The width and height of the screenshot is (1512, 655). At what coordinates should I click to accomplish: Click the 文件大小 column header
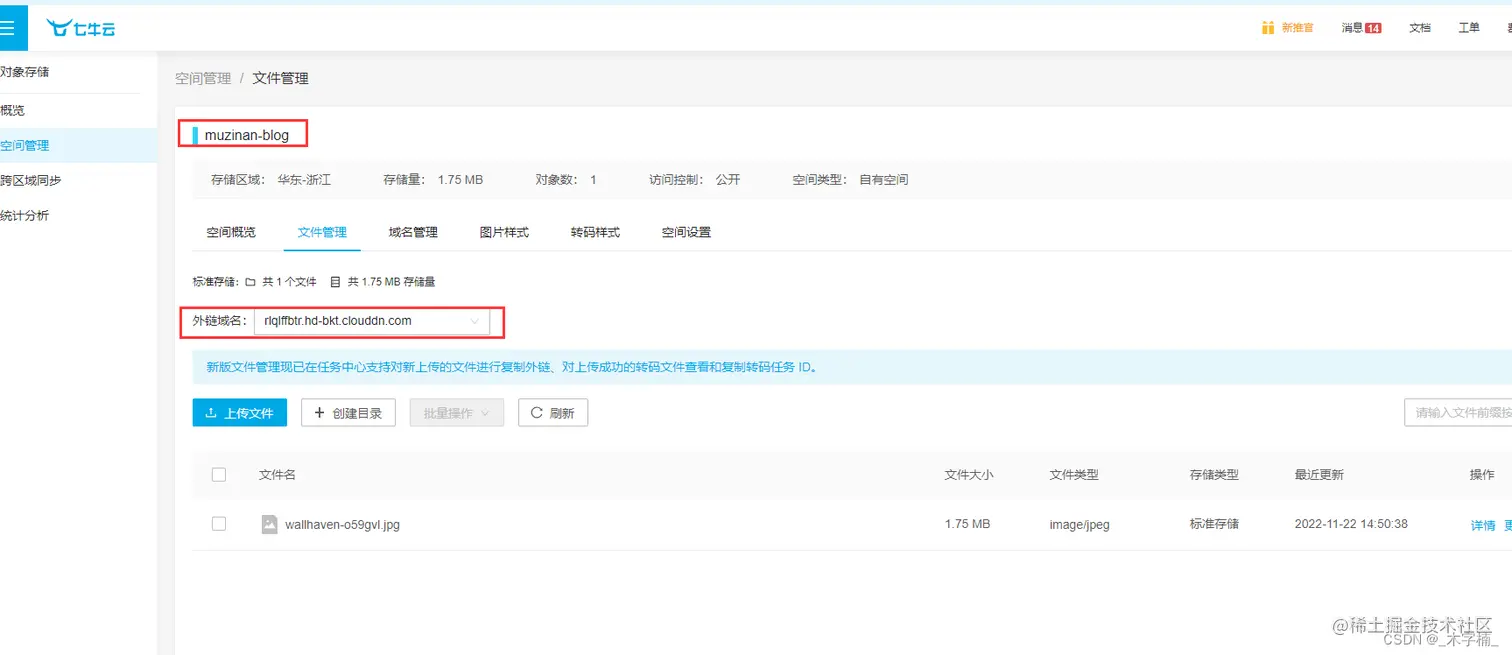click(x=969, y=475)
